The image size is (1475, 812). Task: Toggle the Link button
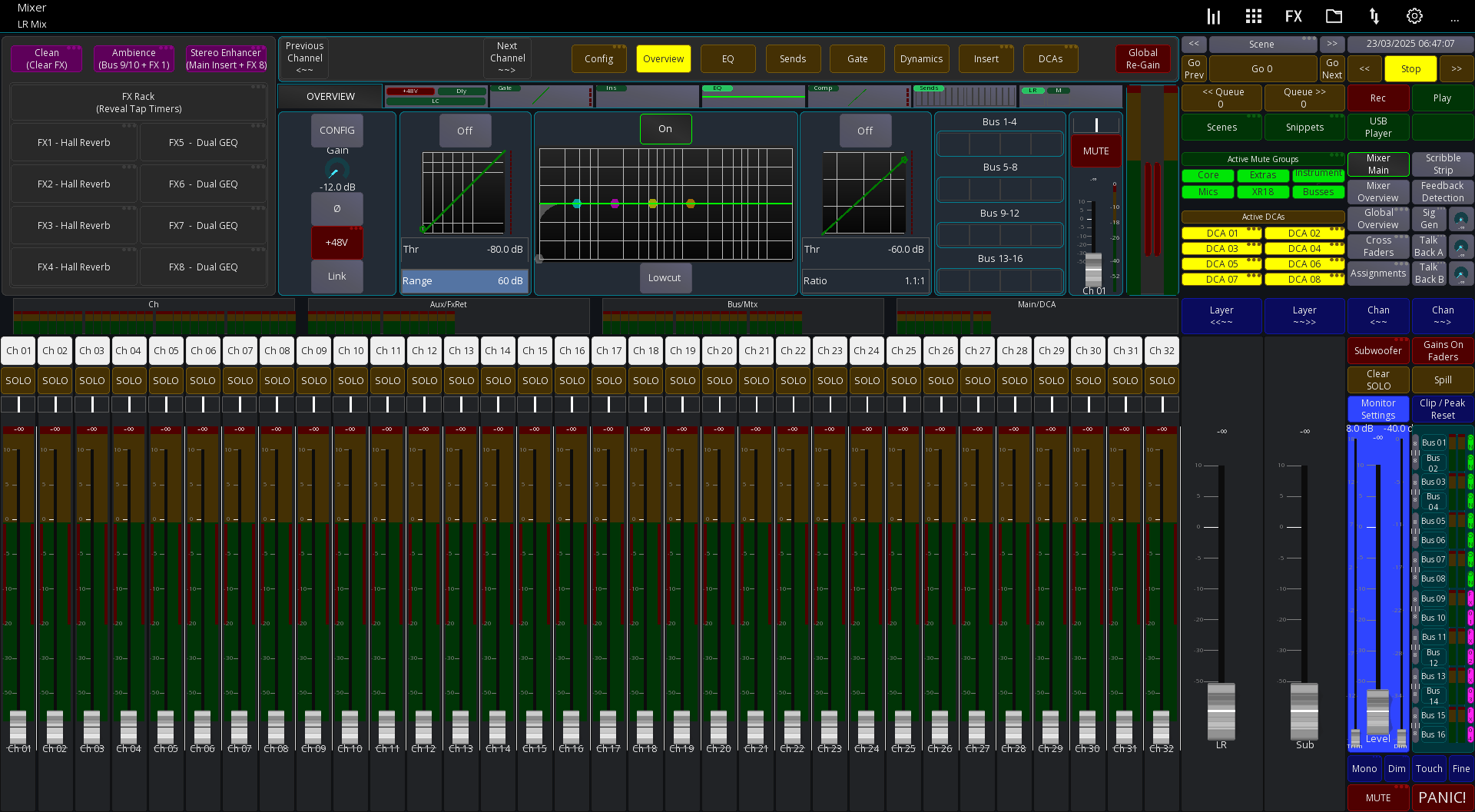coord(336,277)
